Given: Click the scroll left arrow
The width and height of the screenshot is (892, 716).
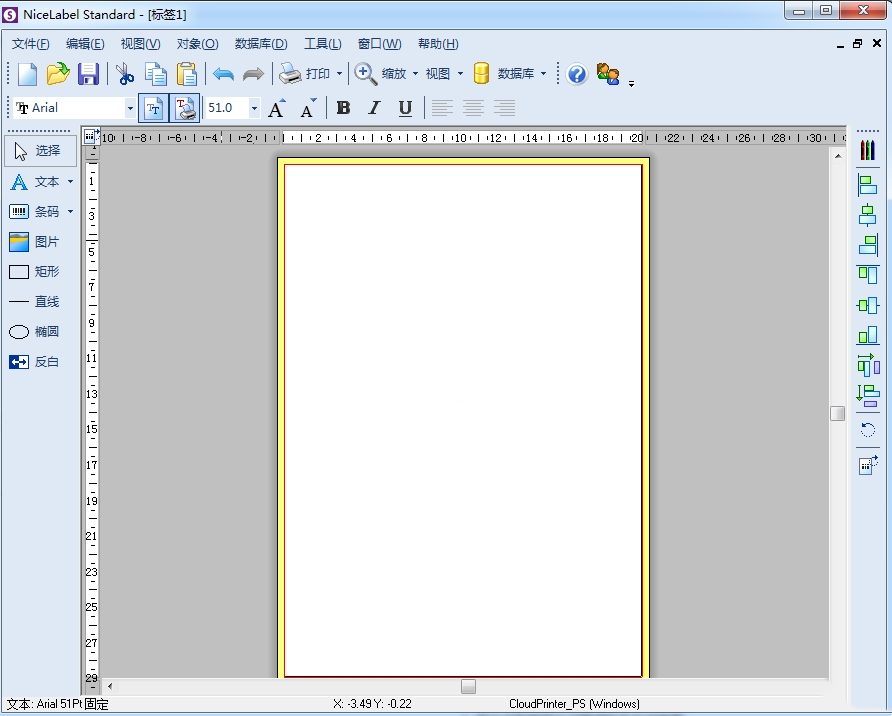Looking at the screenshot, I should tap(110, 686).
